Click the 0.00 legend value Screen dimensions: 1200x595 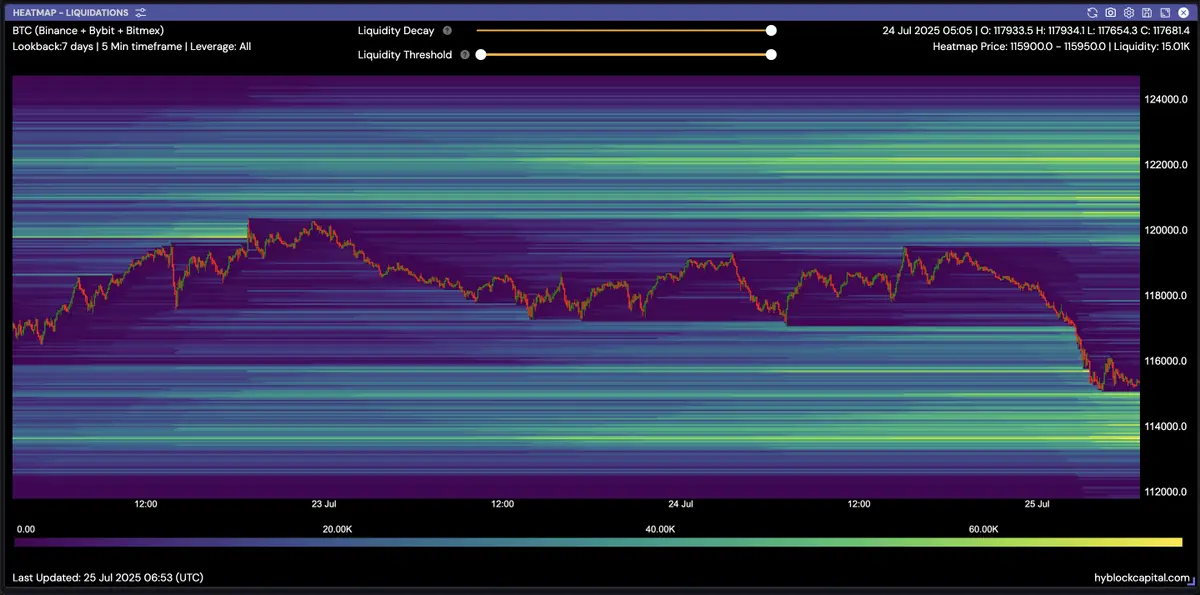(x=26, y=528)
